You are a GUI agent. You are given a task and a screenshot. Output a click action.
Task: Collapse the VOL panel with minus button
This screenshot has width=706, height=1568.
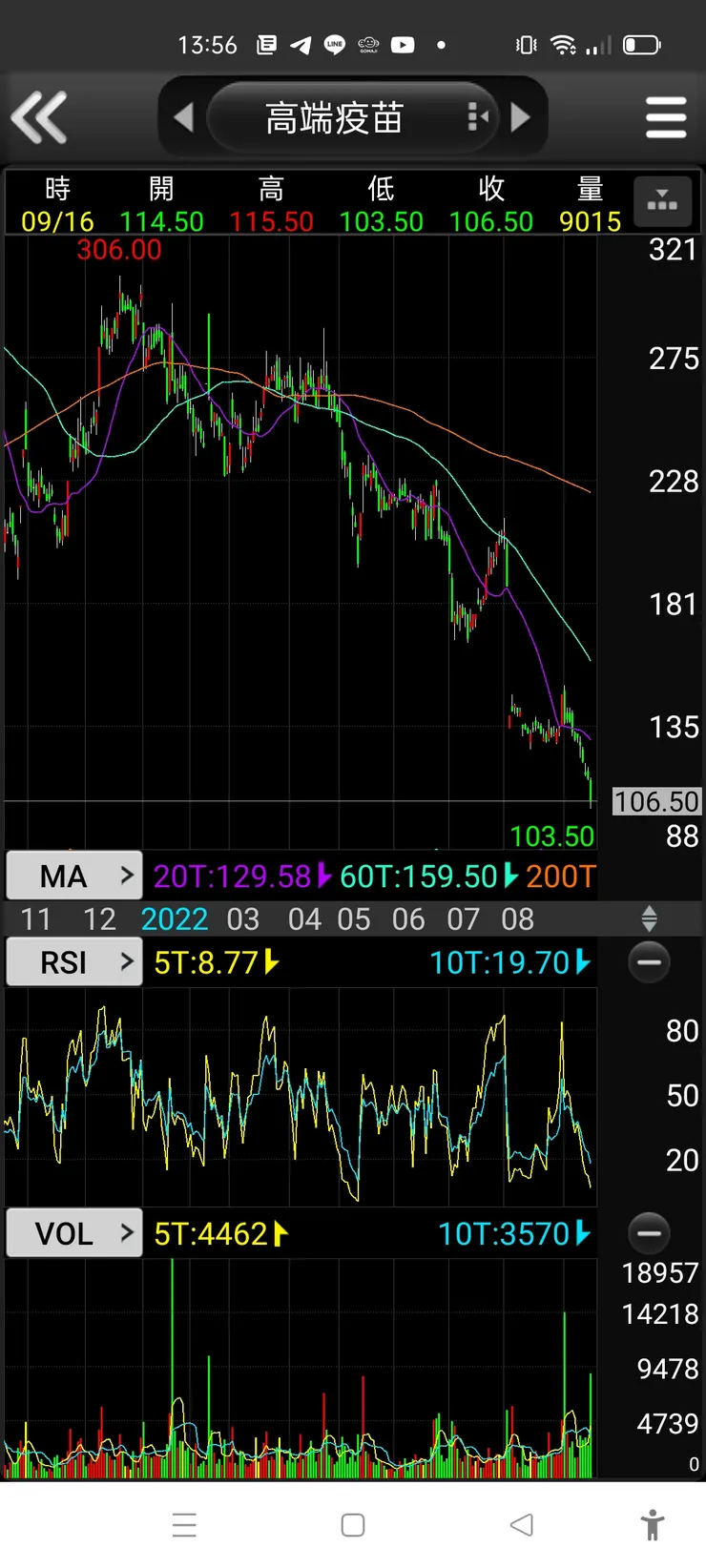649,1233
